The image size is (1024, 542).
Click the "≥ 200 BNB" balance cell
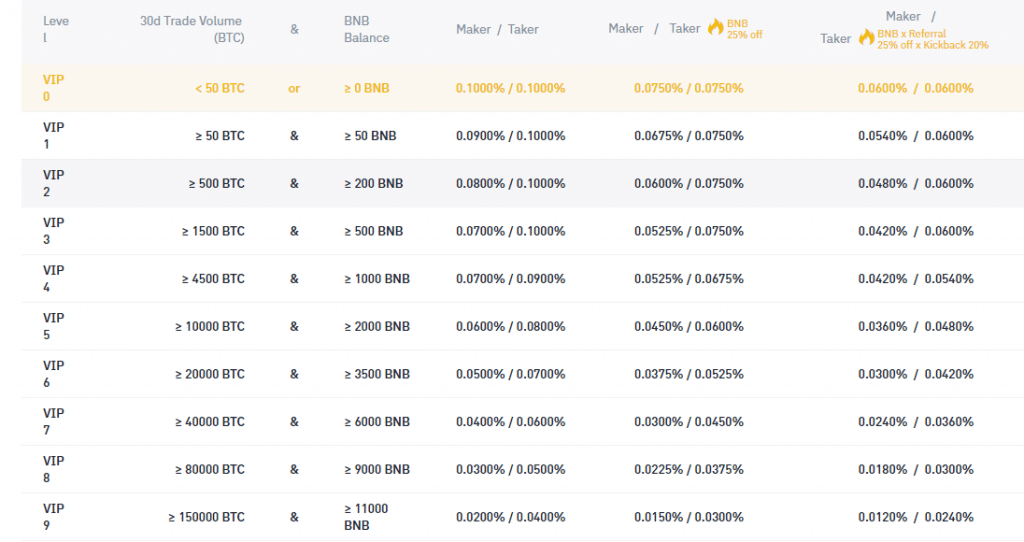point(374,183)
